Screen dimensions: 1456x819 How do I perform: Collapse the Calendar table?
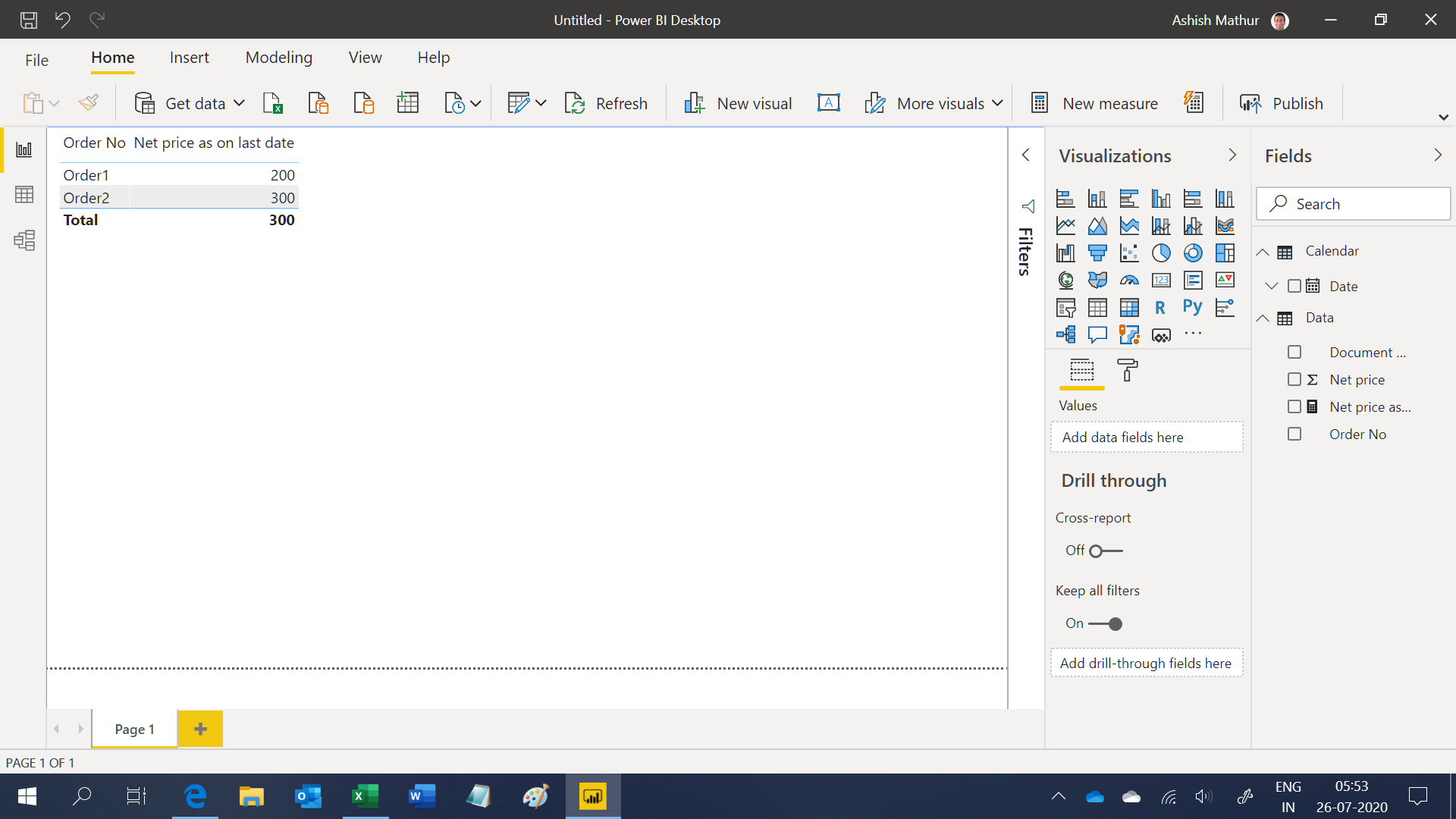tap(1263, 252)
